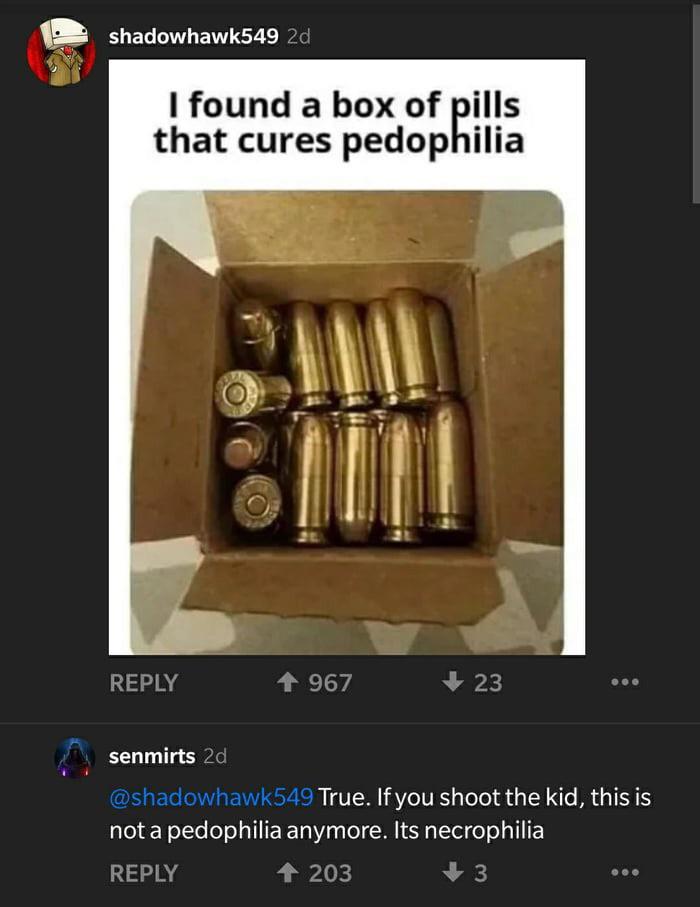Viewport: 700px width, 907px height.
Task: Open shadowhawk549's avatar profile picture
Action: 61,52
